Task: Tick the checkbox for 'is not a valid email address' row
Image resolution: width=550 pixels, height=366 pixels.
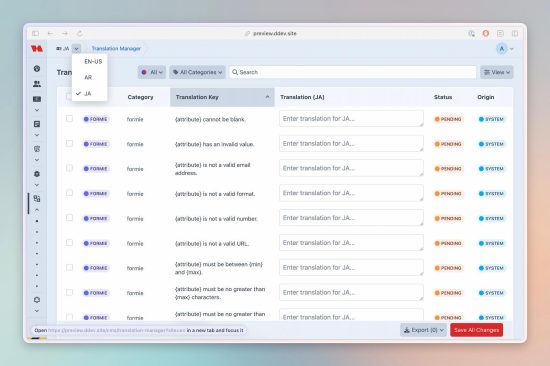Action: [x=69, y=168]
